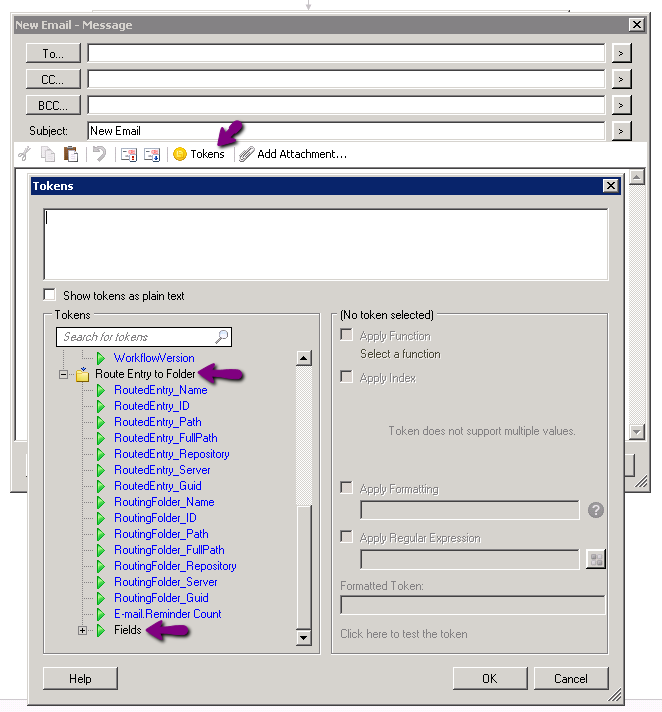Click green arrow icon beside RoutedEntry_ID
662x712 pixels.
(101, 406)
